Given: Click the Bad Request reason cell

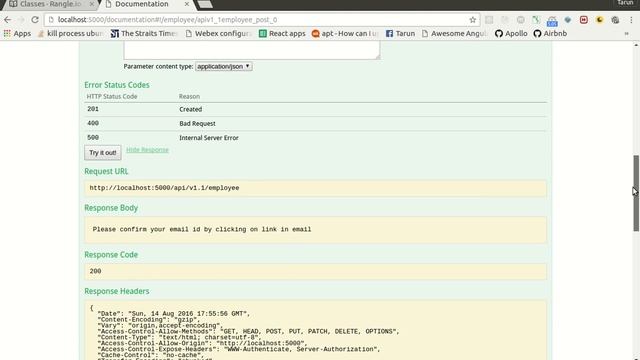Looking at the screenshot, I should [x=198, y=123].
